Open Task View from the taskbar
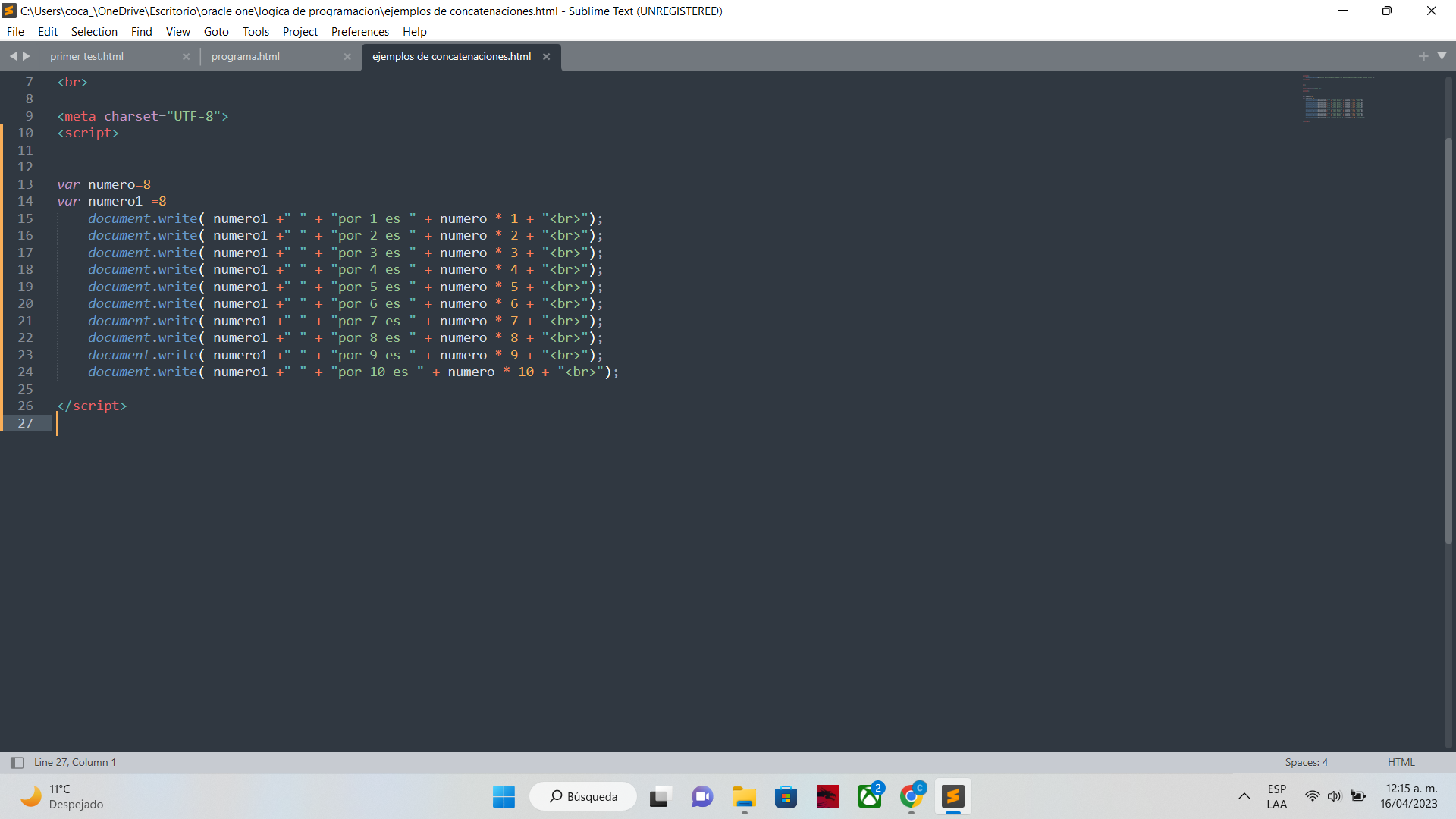Viewport: 1456px width, 819px height. pyautogui.click(x=660, y=796)
